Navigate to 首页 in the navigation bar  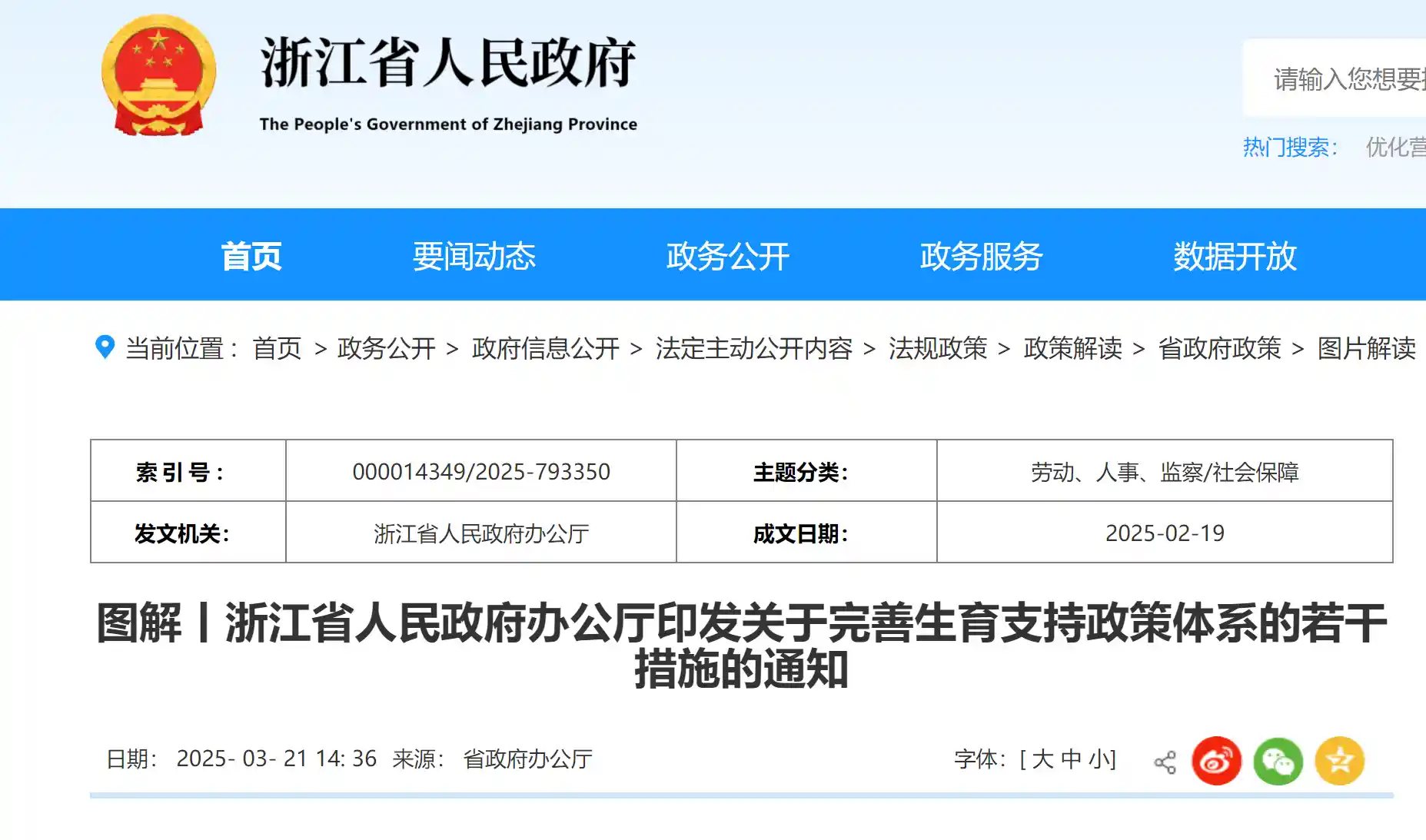pos(251,256)
